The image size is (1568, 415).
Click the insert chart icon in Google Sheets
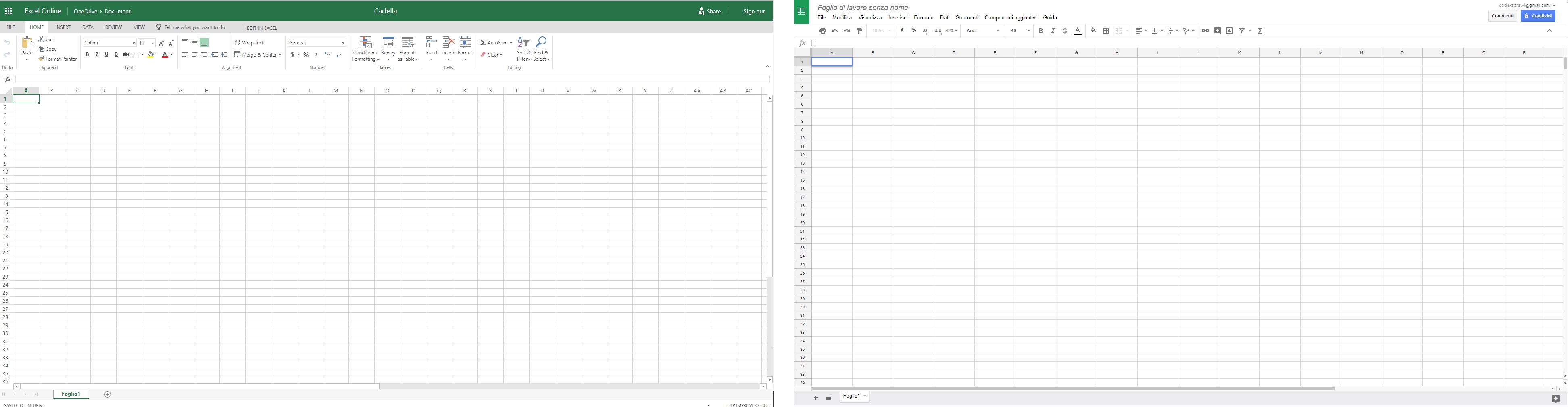click(x=1230, y=30)
